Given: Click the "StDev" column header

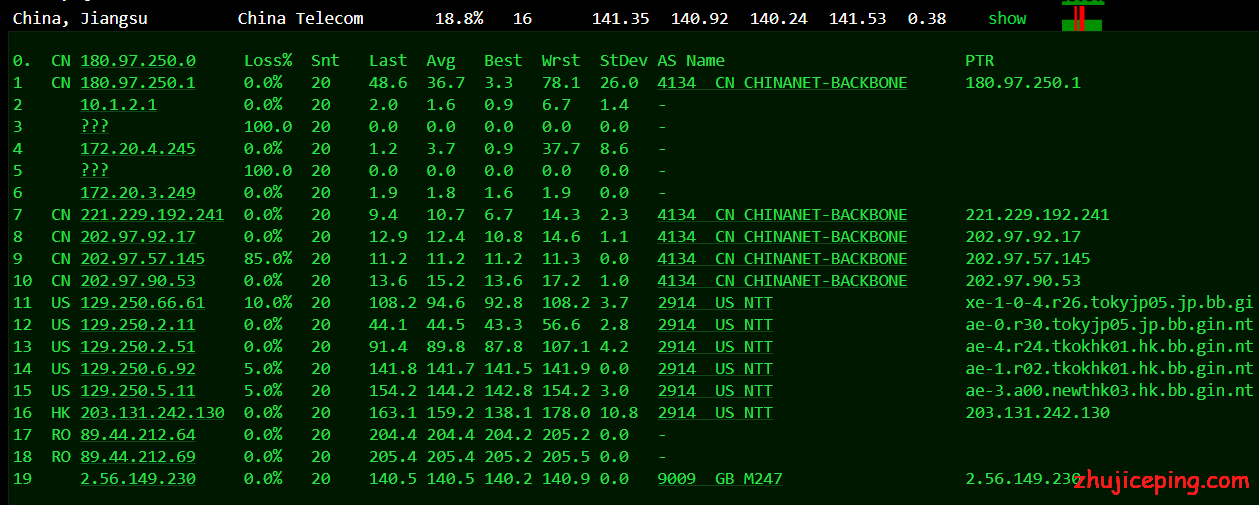Looking at the screenshot, I should pyautogui.click(x=624, y=61).
